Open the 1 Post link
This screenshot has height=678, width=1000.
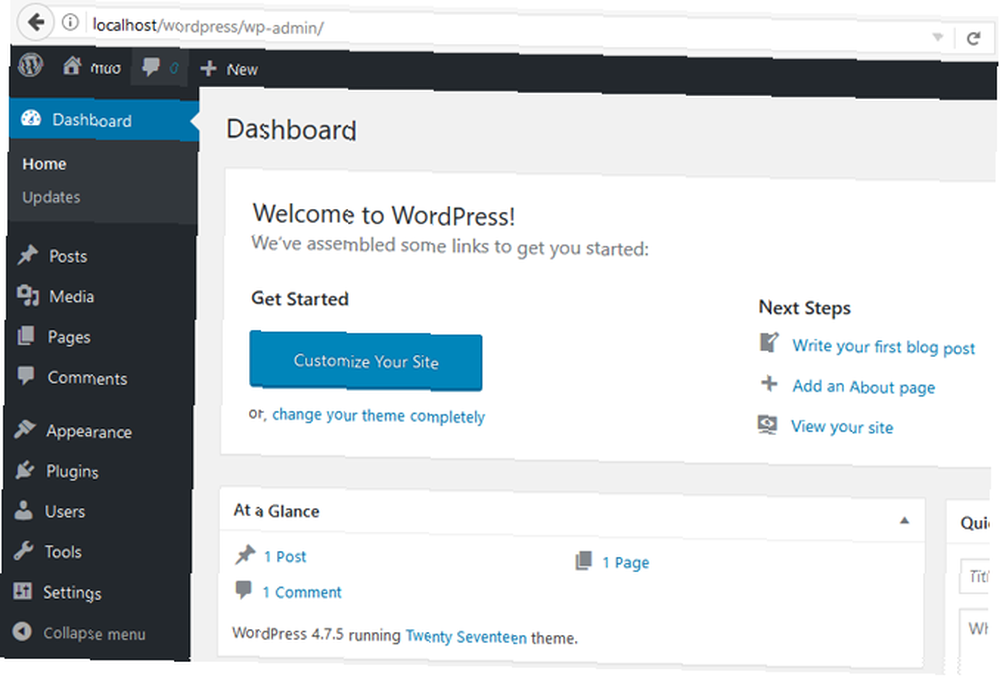(x=285, y=557)
